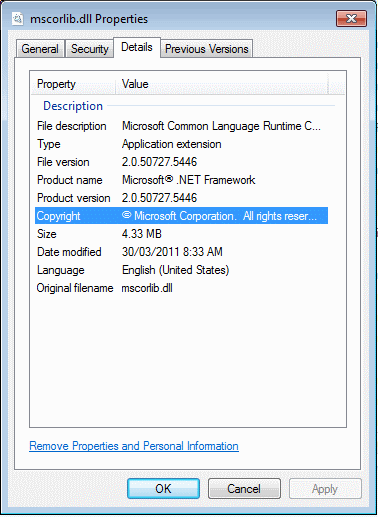Select the File description row label

click(72, 126)
